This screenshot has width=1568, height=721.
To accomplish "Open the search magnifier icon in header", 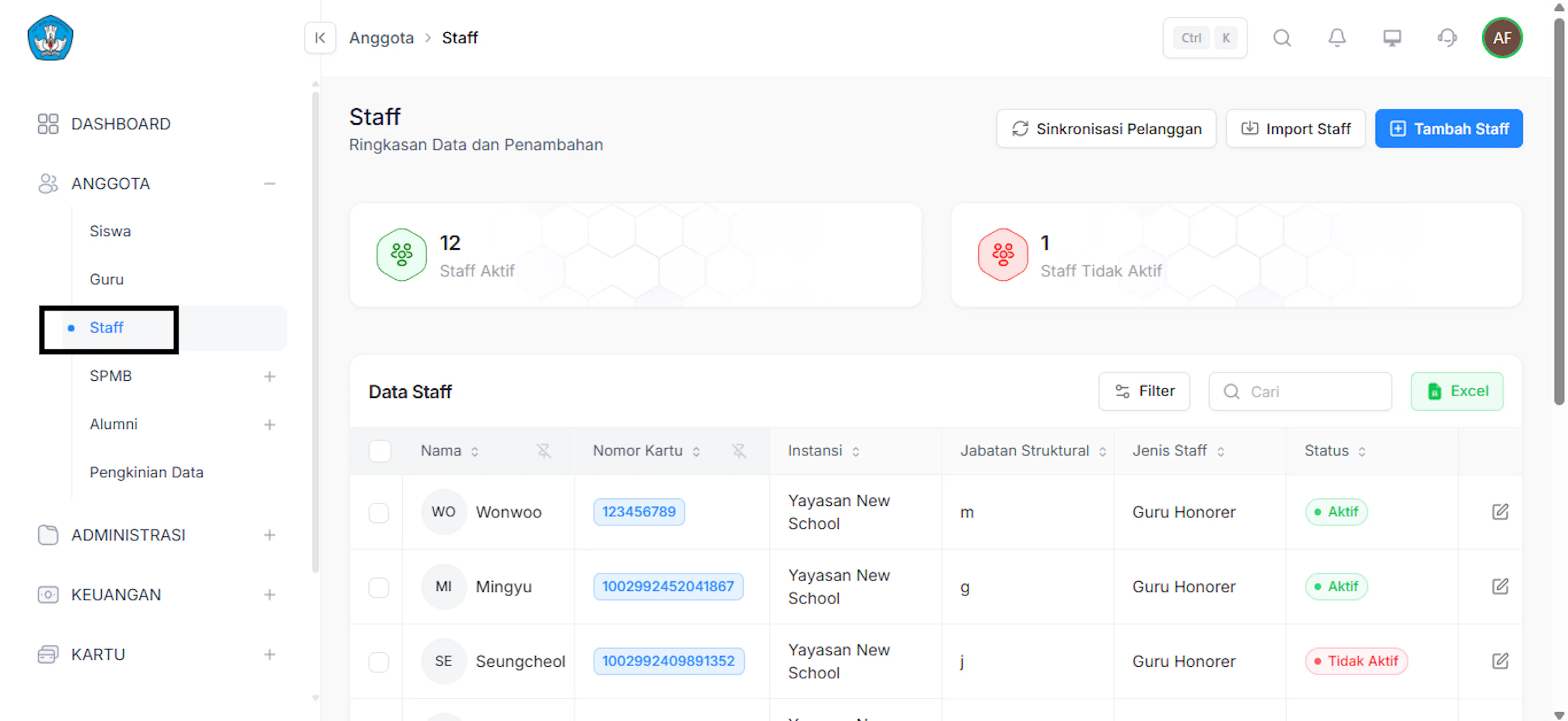I will 1282,38.
